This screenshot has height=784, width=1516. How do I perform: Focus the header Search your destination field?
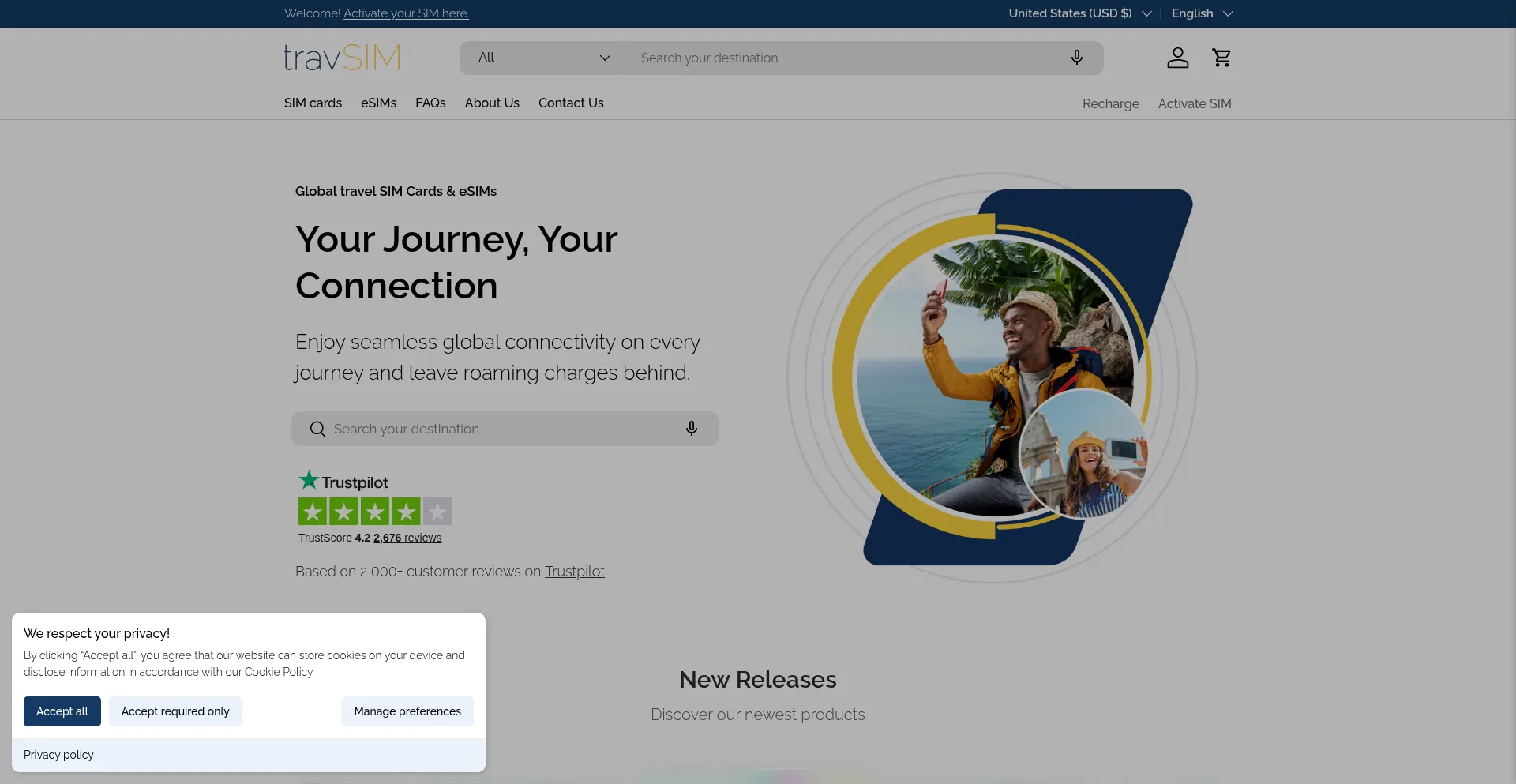(x=845, y=58)
